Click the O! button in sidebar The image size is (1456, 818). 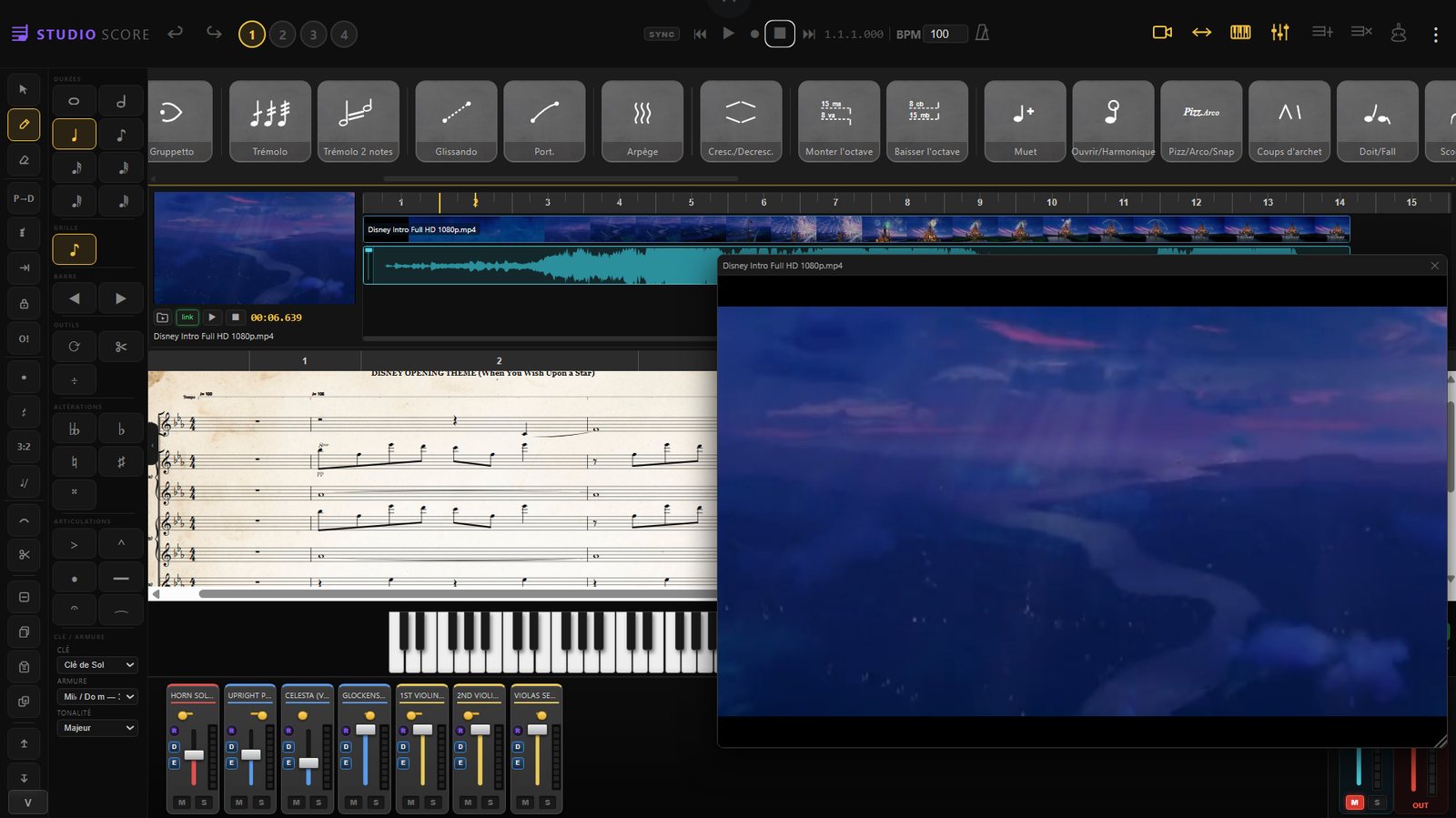(24, 338)
